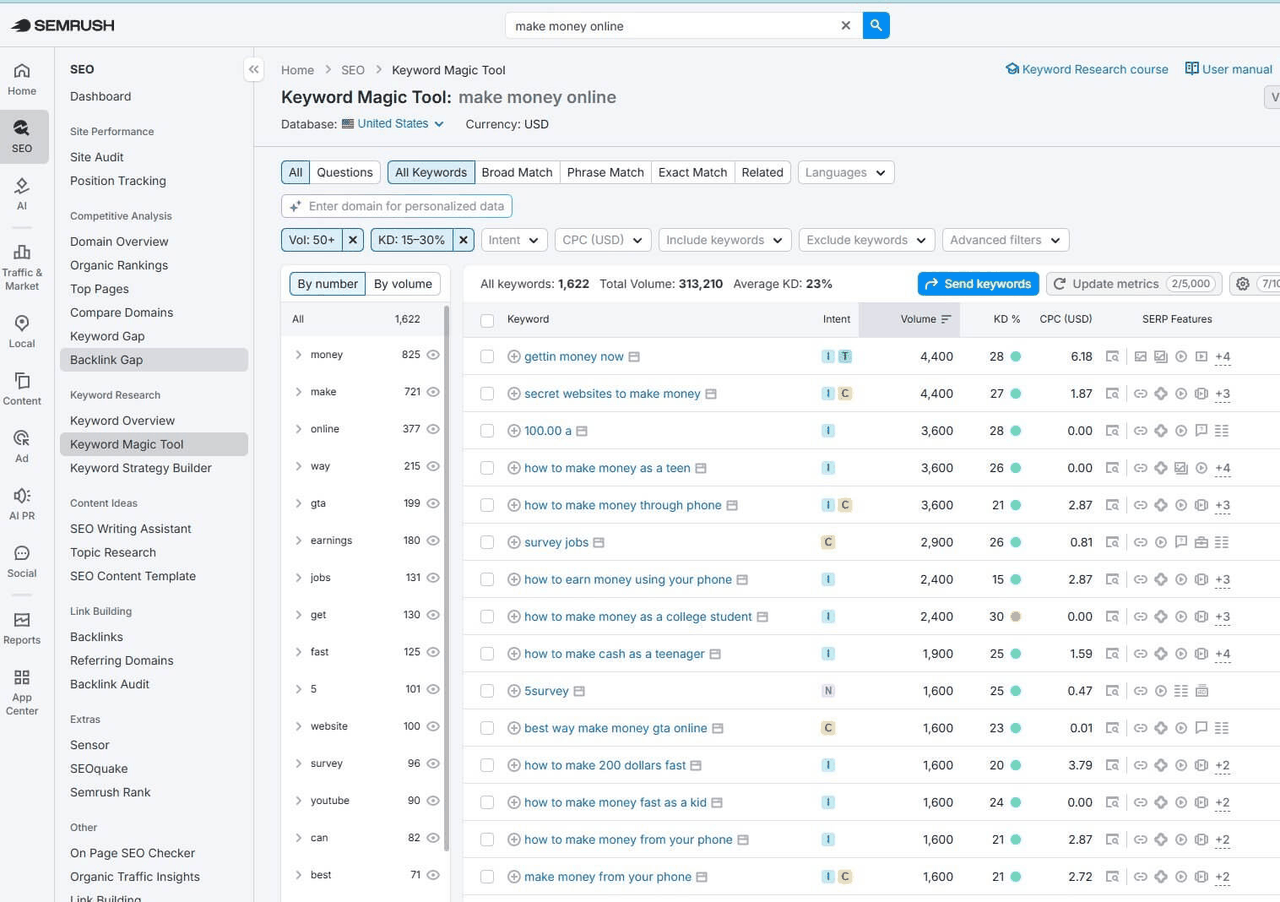This screenshot has height=902, width=1280.
Task: Open the Home sidebar icon
Action: pyautogui.click(x=22, y=79)
